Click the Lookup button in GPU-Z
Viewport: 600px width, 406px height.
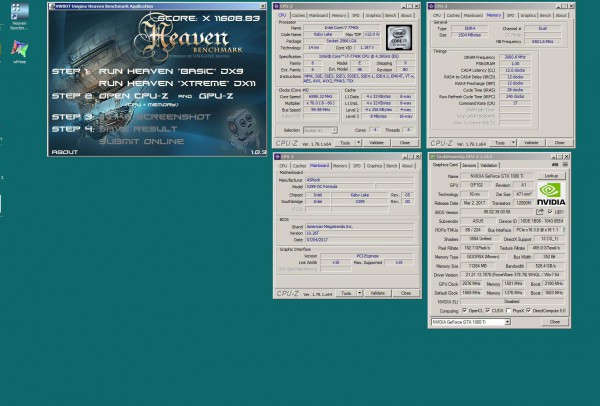click(x=551, y=176)
